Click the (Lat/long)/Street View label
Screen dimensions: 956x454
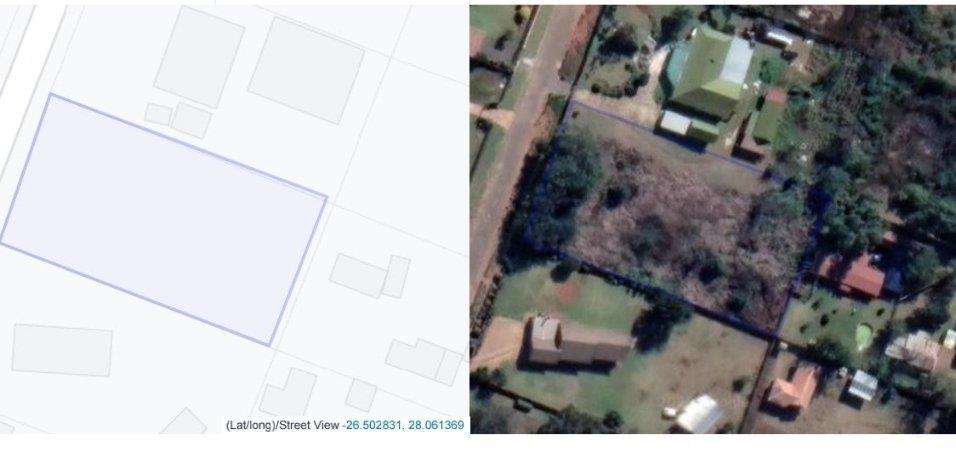(x=284, y=425)
